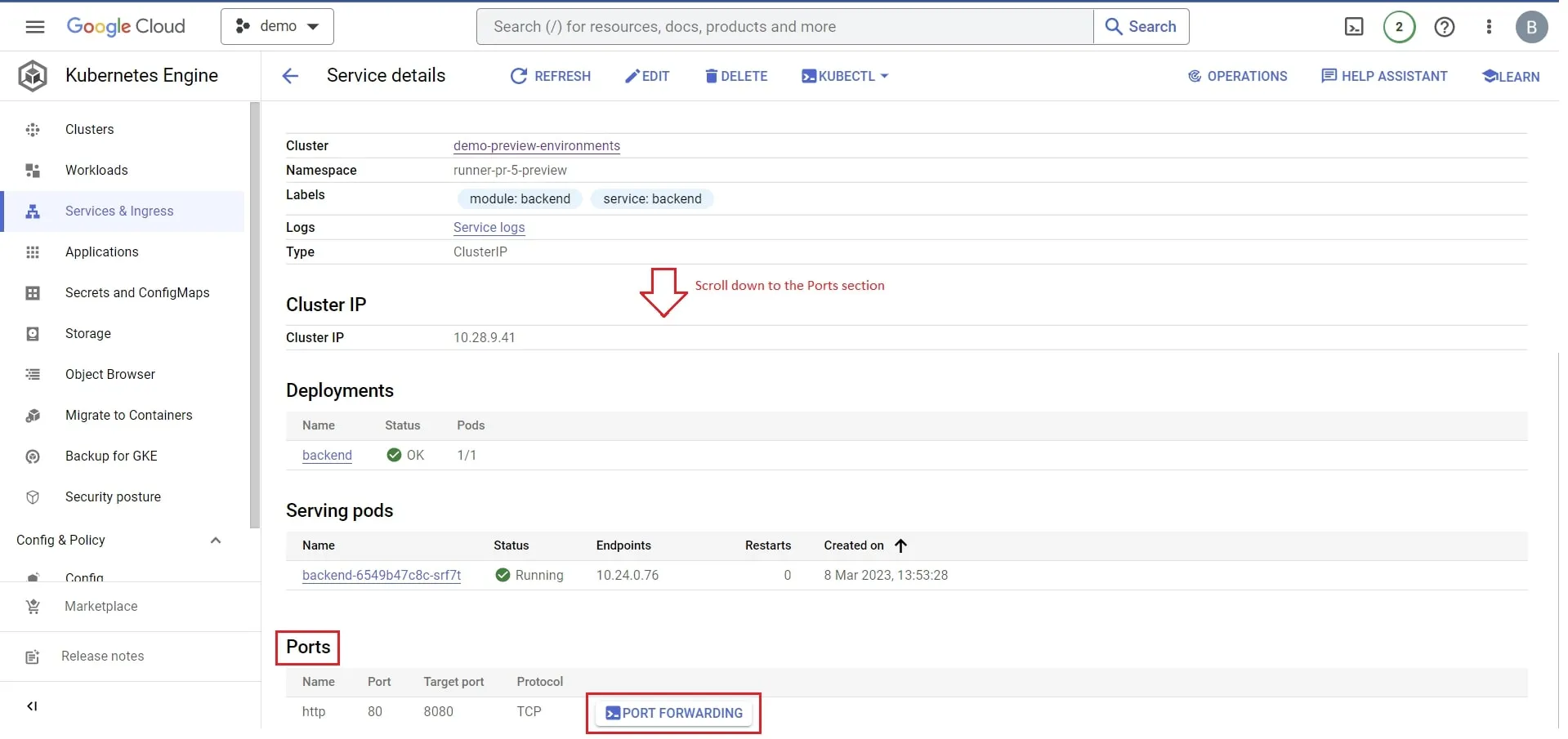Image resolution: width=1568 pixels, height=739 pixels.
Task: Select the Secrets and ConfigMaps icon
Action: coord(32,292)
